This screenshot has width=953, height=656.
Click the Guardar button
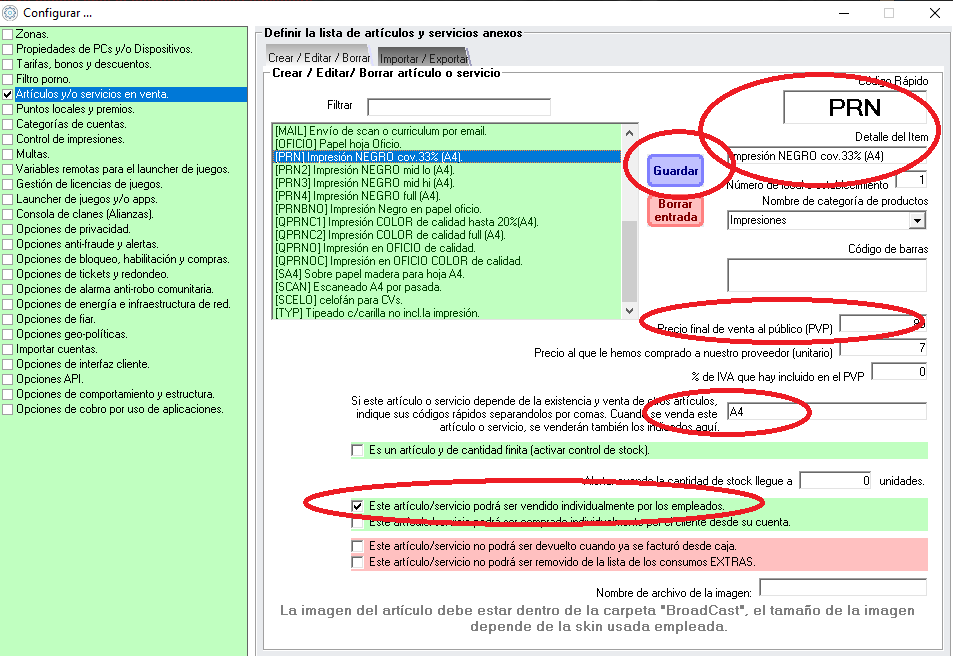[675, 171]
